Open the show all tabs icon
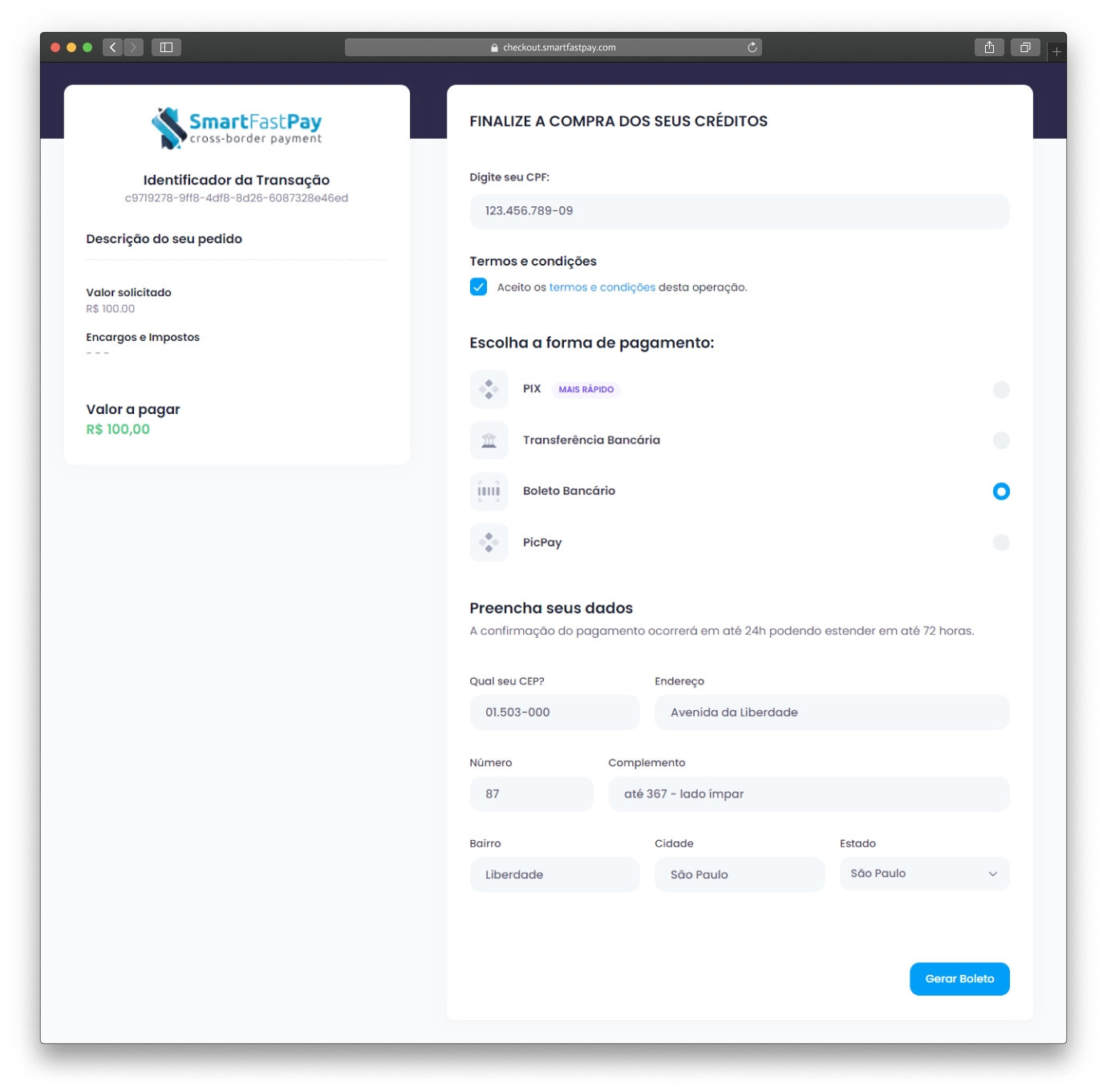 point(1025,47)
